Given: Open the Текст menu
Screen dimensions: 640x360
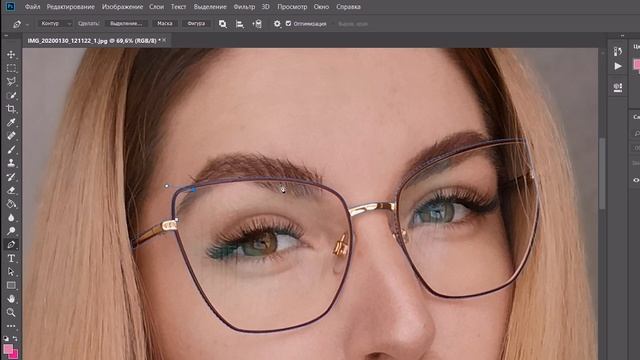Looking at the screenshot, I should [178, 7].
